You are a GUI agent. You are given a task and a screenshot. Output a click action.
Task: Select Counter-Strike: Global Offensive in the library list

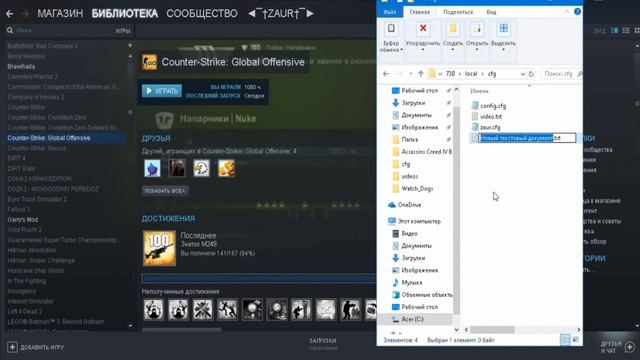(x=49, y=138)
